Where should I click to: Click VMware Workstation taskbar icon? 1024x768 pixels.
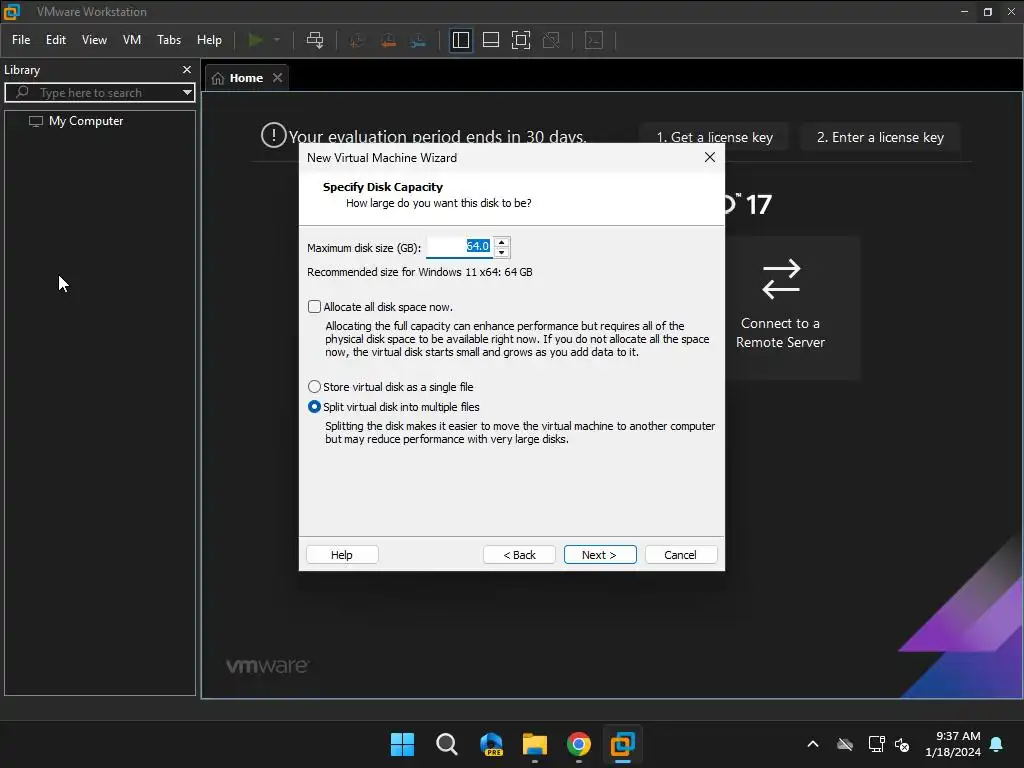(622, 744)
